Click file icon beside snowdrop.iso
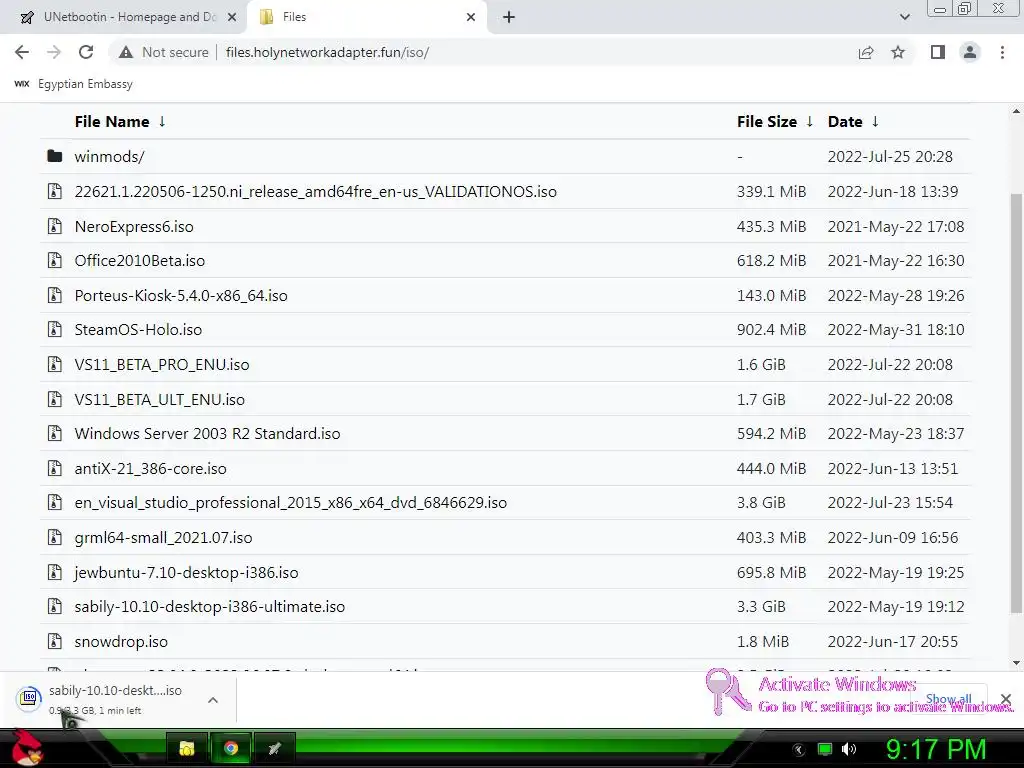The width and height of the screenshot is (1024, 768). 55,641
